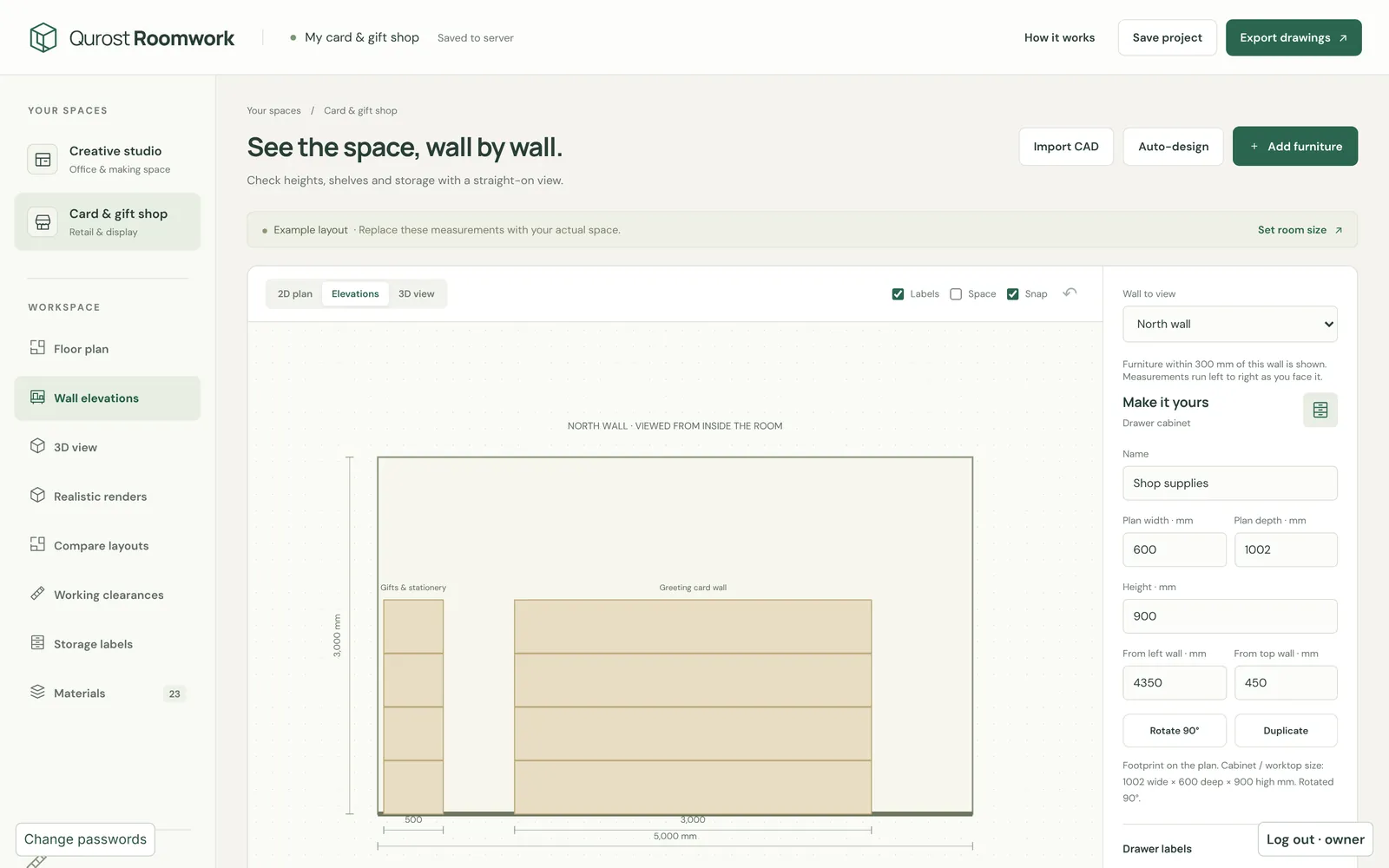Click the Your spaces breadcrumb link
1389x868 pixels.
pos(273,111)
